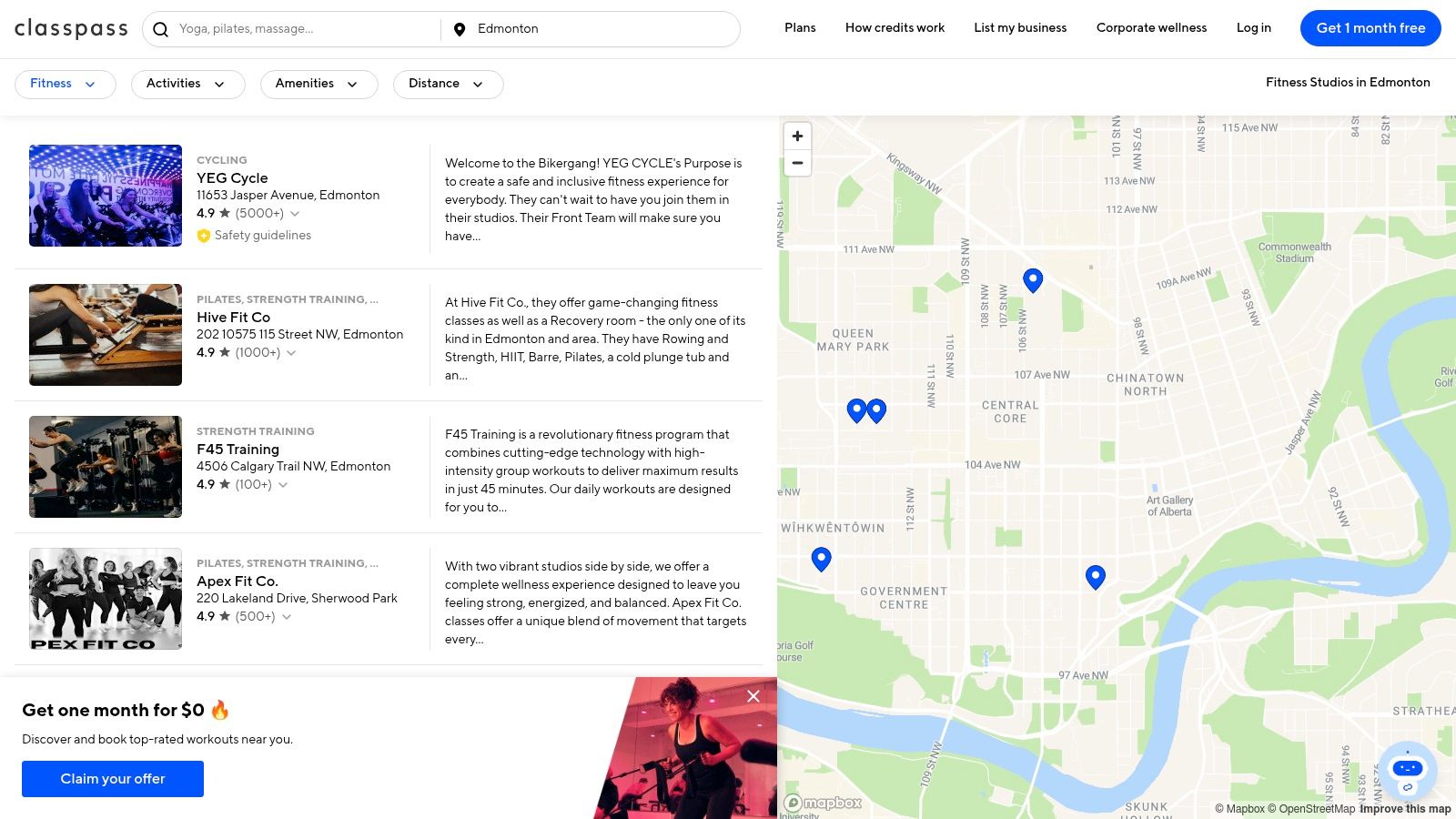The image size is (1456, 819).
Task: Open the Fitness filter dropdown
Action: pos(66,84)
